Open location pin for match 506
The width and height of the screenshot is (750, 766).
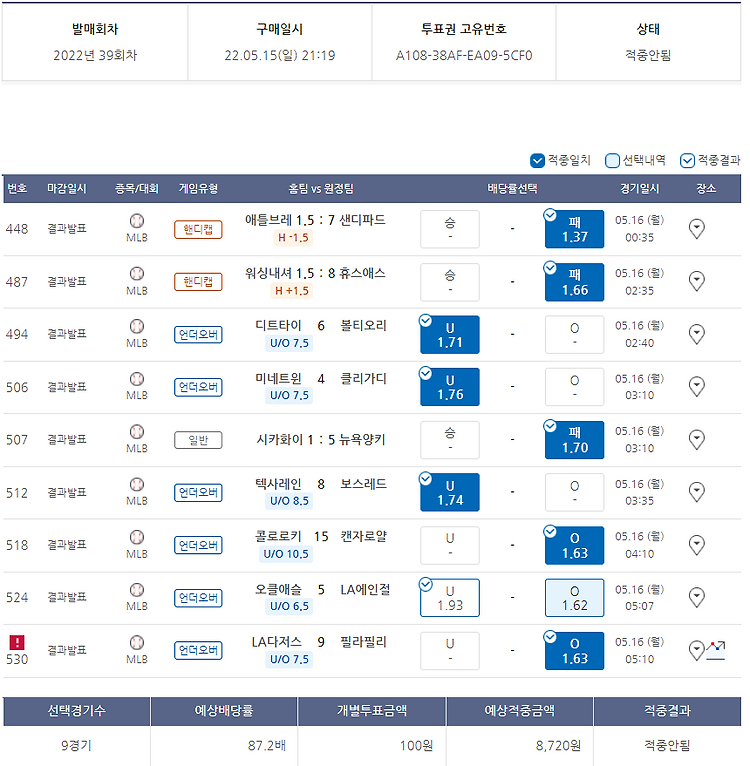[696, 387]
